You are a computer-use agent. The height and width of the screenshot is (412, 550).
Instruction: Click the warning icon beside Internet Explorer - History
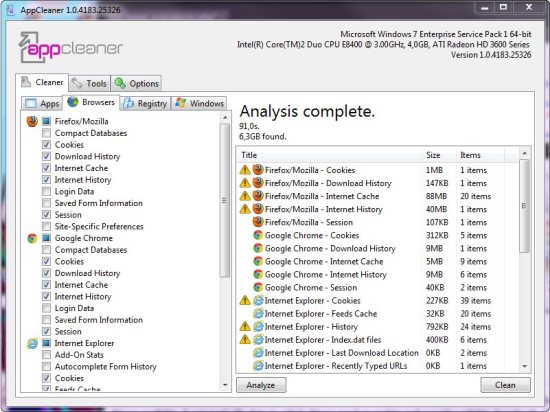(245, 327)
